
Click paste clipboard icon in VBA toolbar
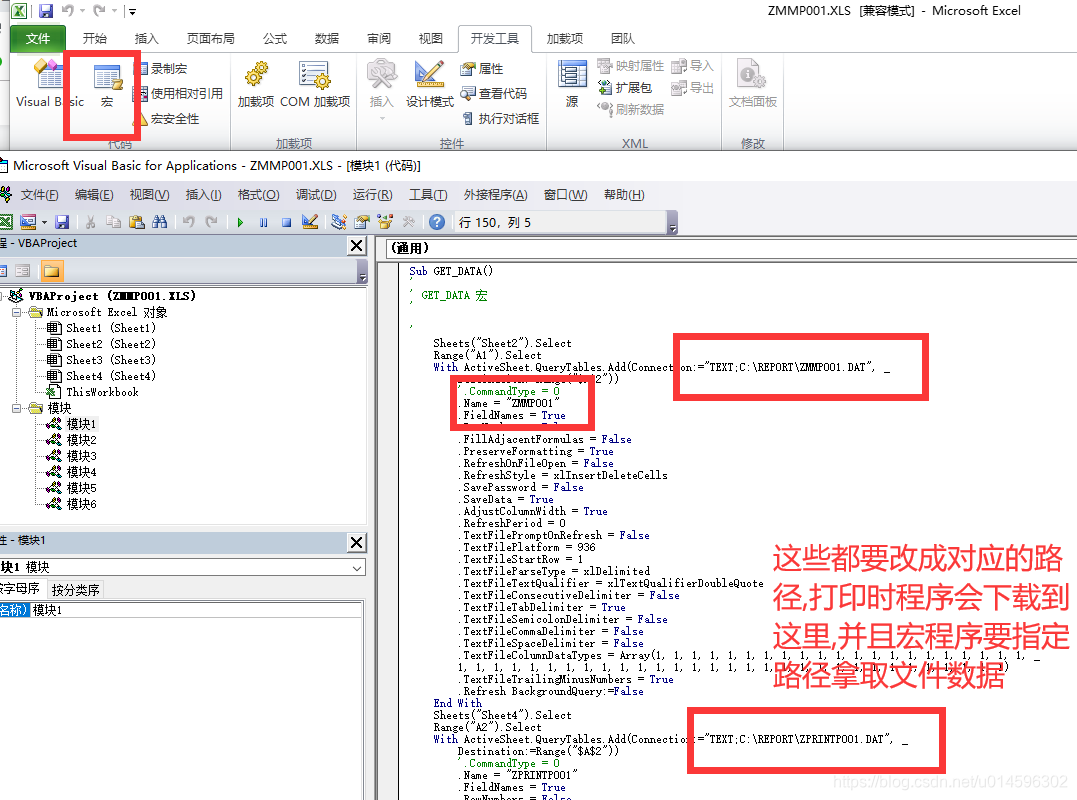pos(137,222)
